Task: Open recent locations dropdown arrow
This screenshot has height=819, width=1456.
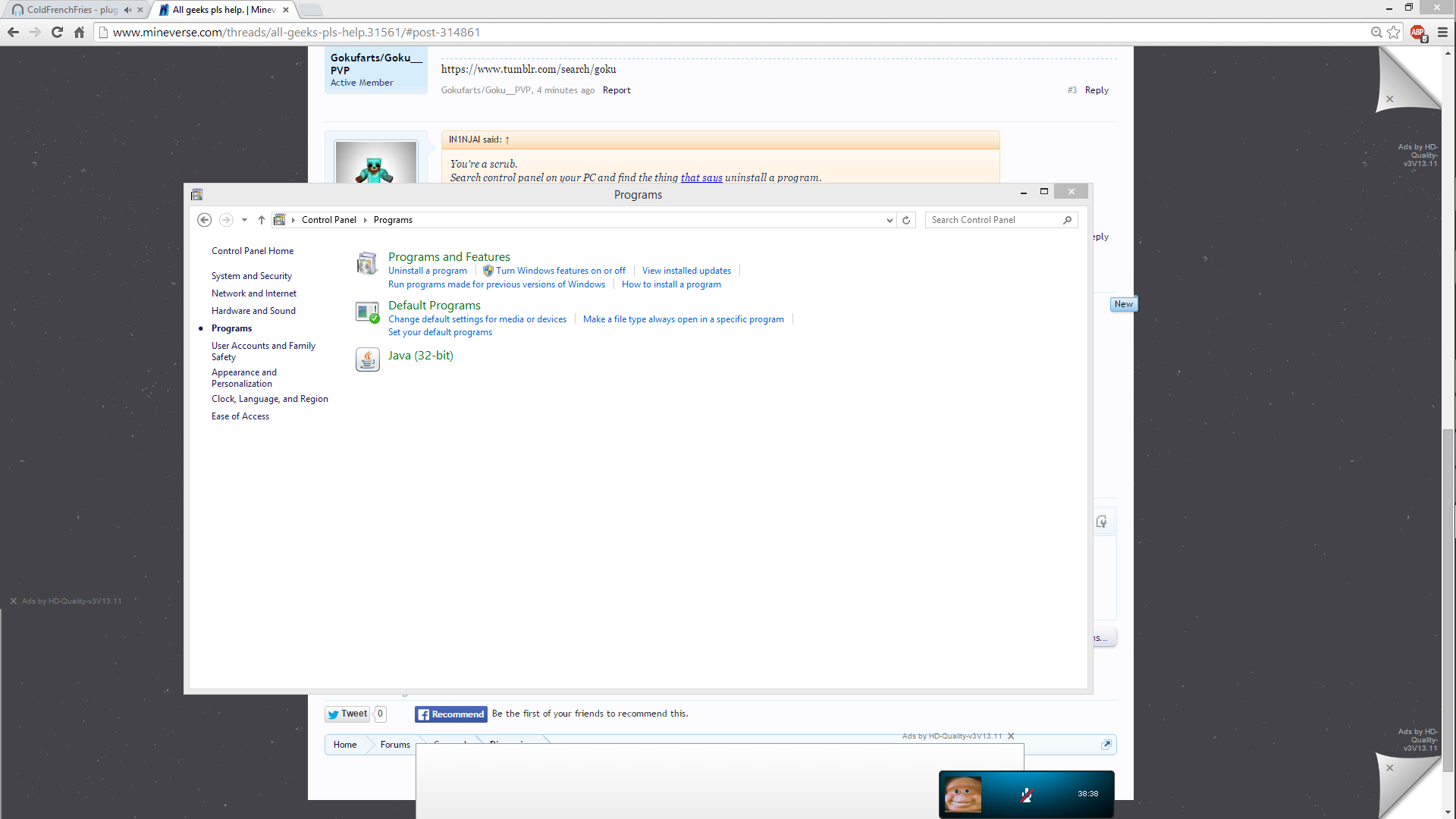Action: (x=244, y=220)
